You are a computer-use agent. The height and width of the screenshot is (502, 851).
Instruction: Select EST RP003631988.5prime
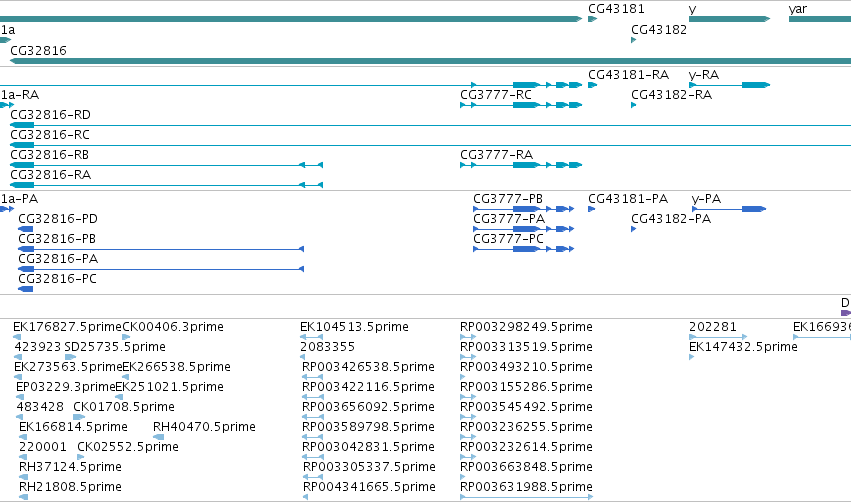(526, 487)
